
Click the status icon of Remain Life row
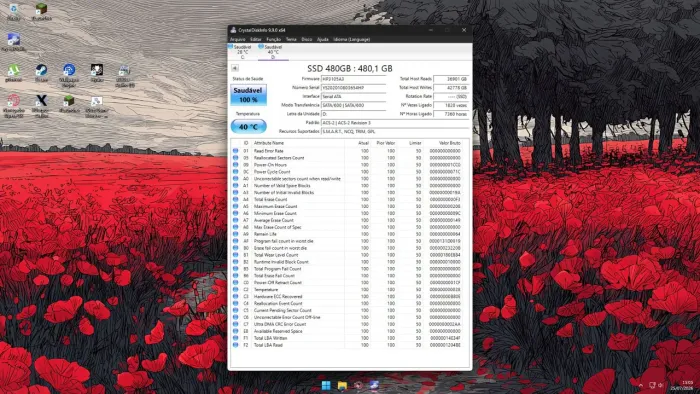click(235, 234)
